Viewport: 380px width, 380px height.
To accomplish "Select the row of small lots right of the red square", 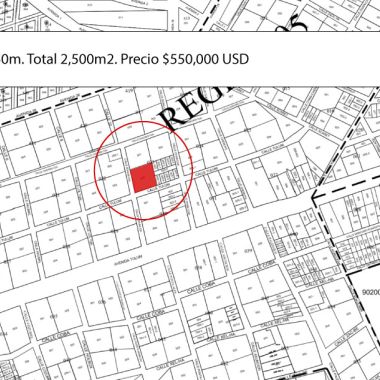I will click(166, 169).
